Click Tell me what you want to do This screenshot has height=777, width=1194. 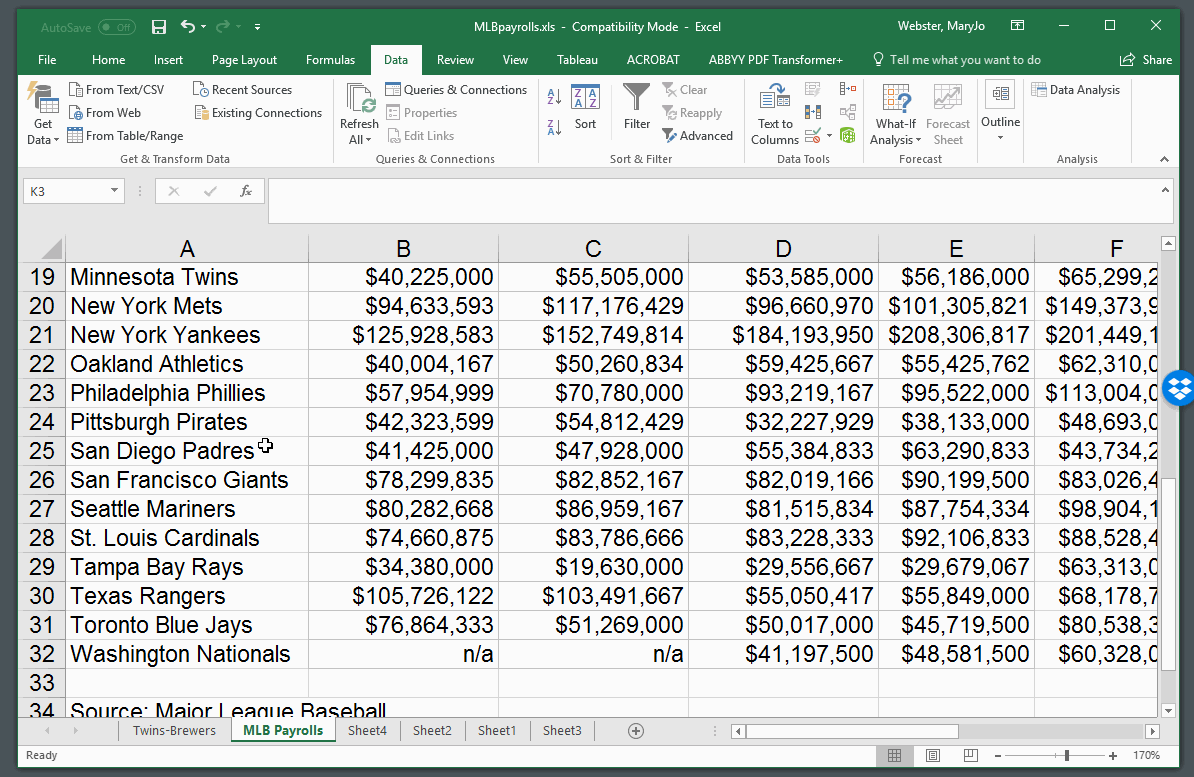pos(956,59)
